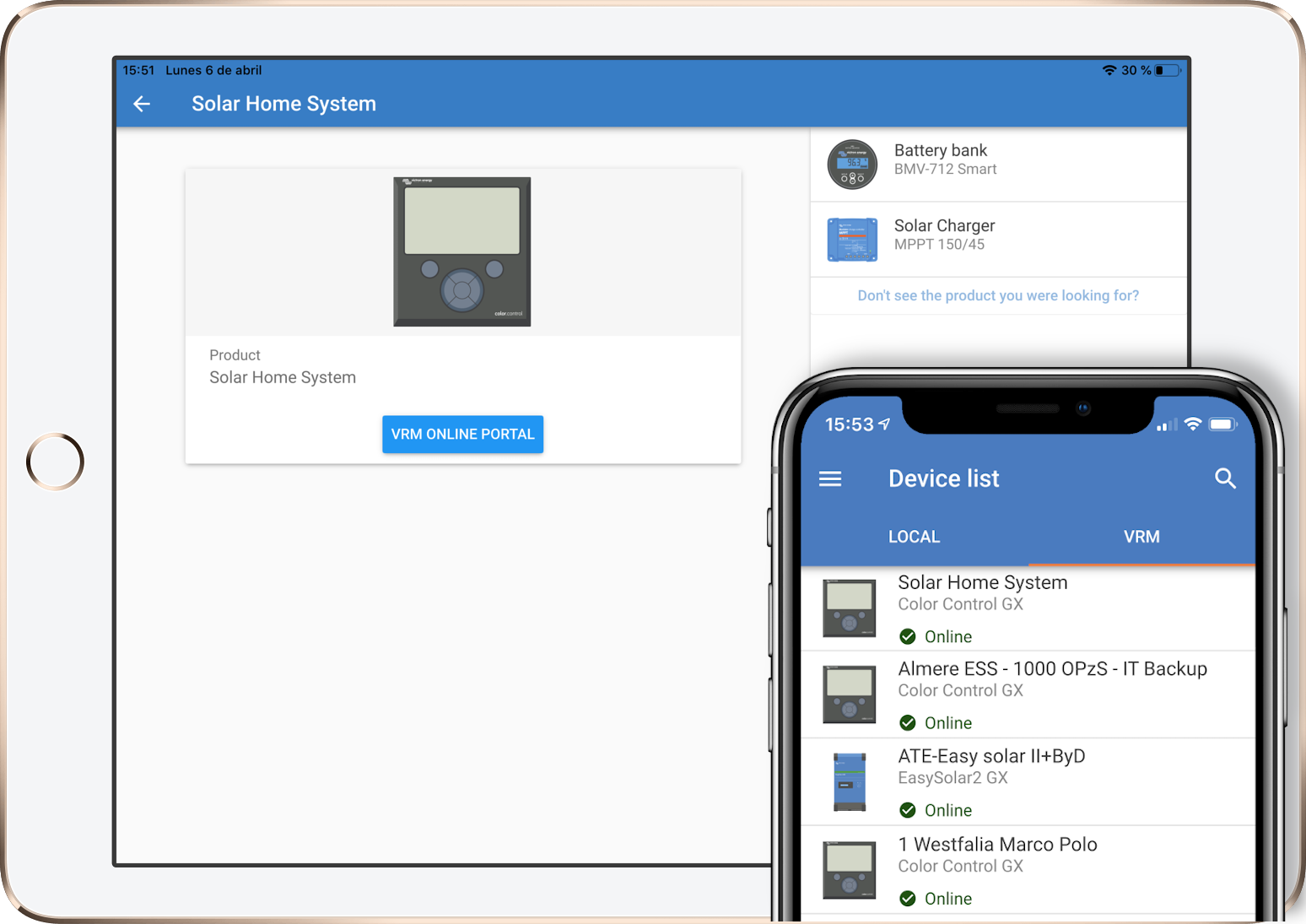Click the back arrow on Solar Home System screen
The width and height of the screenshot is (1306, 924).
[141, 103]
